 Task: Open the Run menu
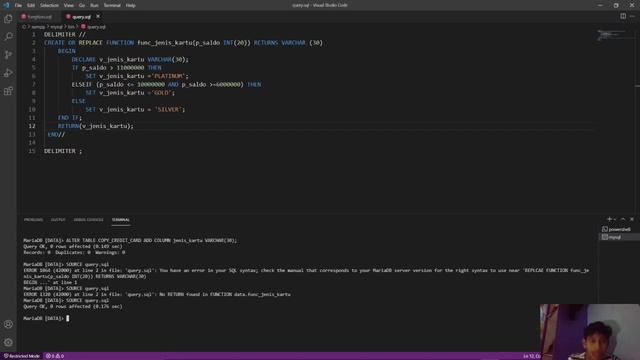tap(94, 5)
